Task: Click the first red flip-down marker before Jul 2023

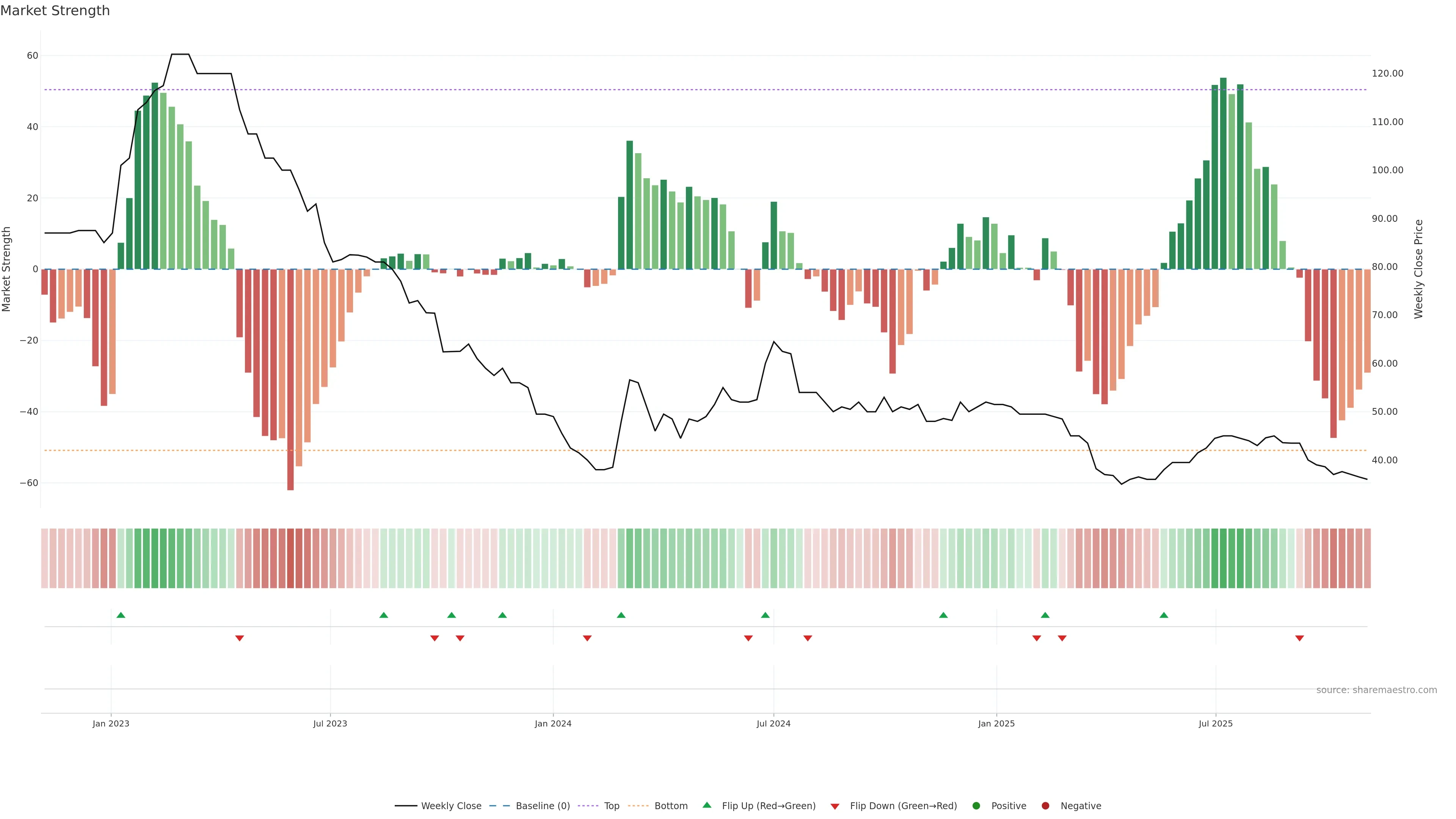Action: 240,638
